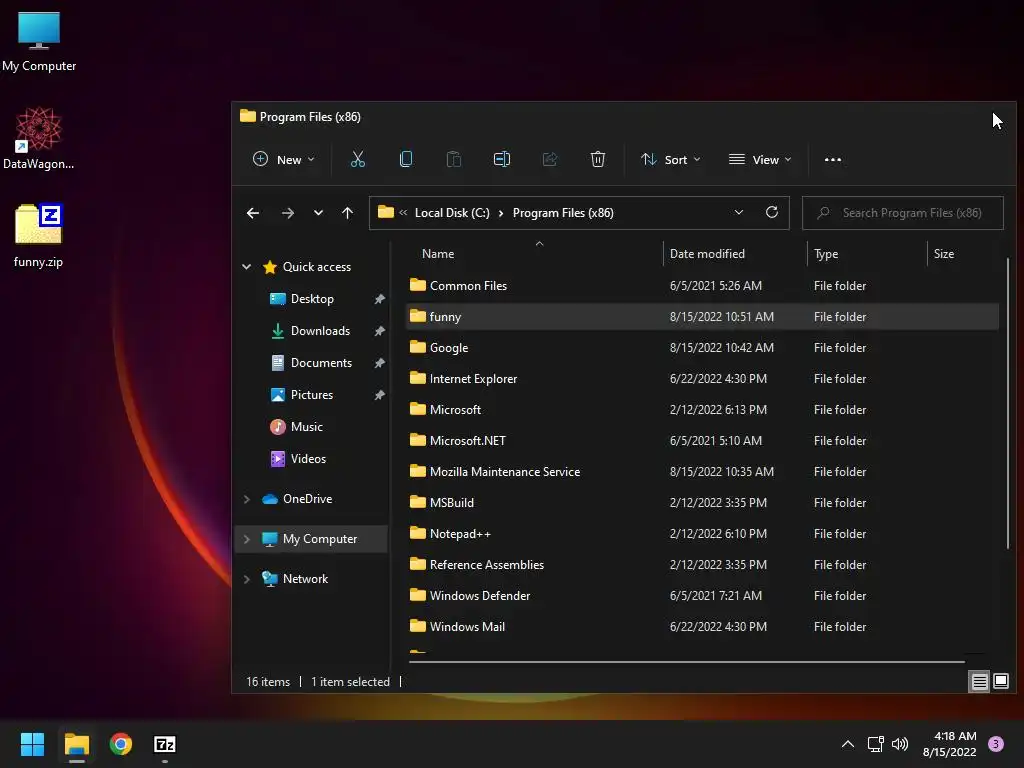Refresh the Program Files (x86) view
The image size is (1024, 768).
click(772, 212)
